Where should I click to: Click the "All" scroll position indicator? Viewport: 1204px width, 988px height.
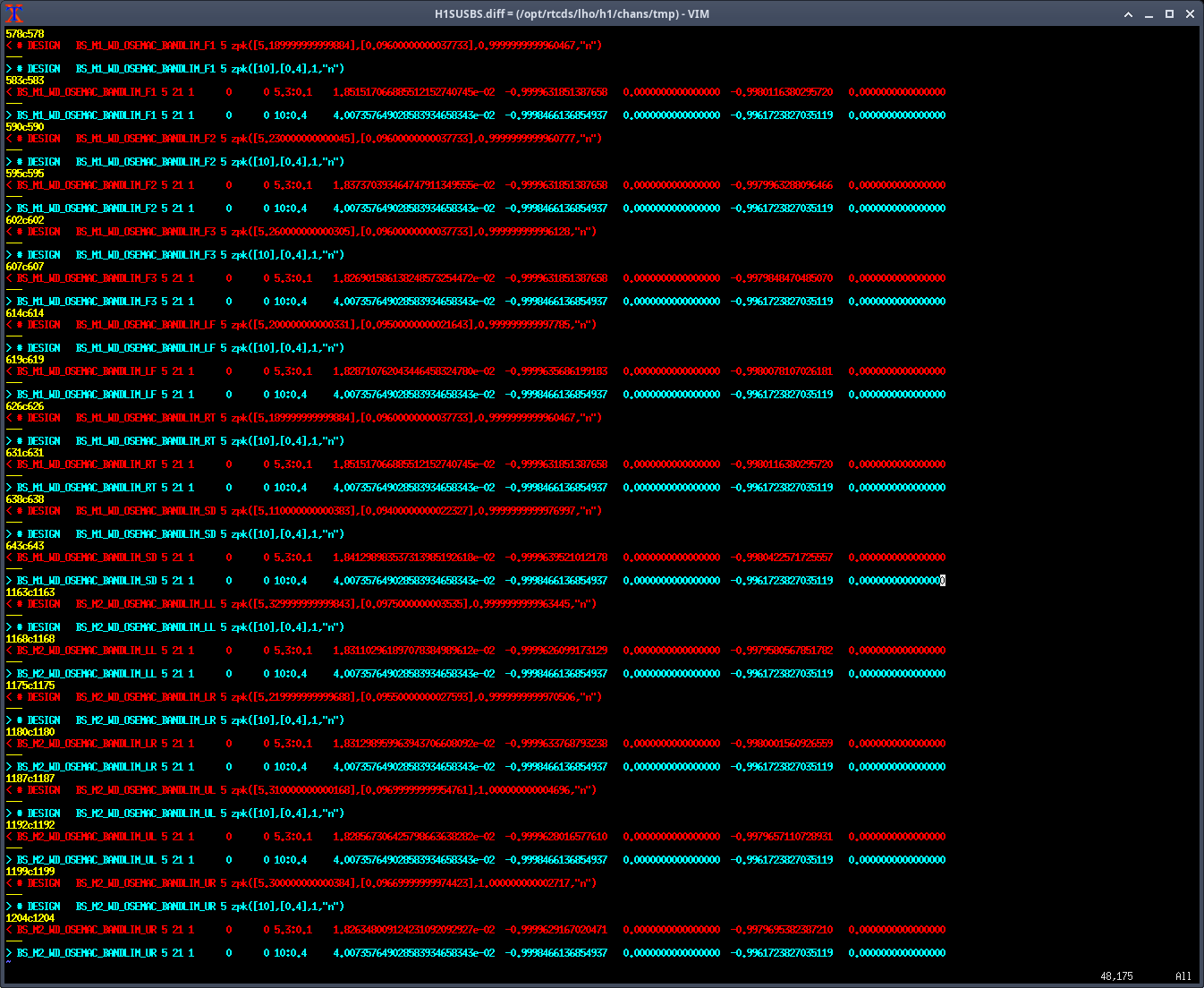pyautogui.click(x=1183, y=976)
